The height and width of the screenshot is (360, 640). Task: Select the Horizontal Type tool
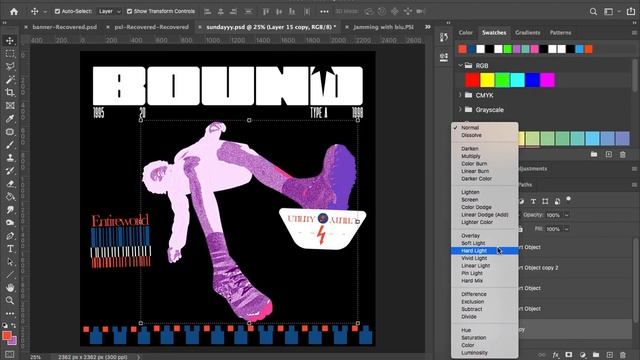click(10, 249)
